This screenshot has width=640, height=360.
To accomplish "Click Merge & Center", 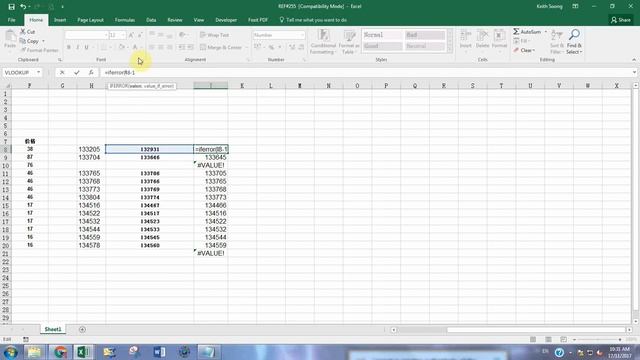I will [x=221, y=47].
